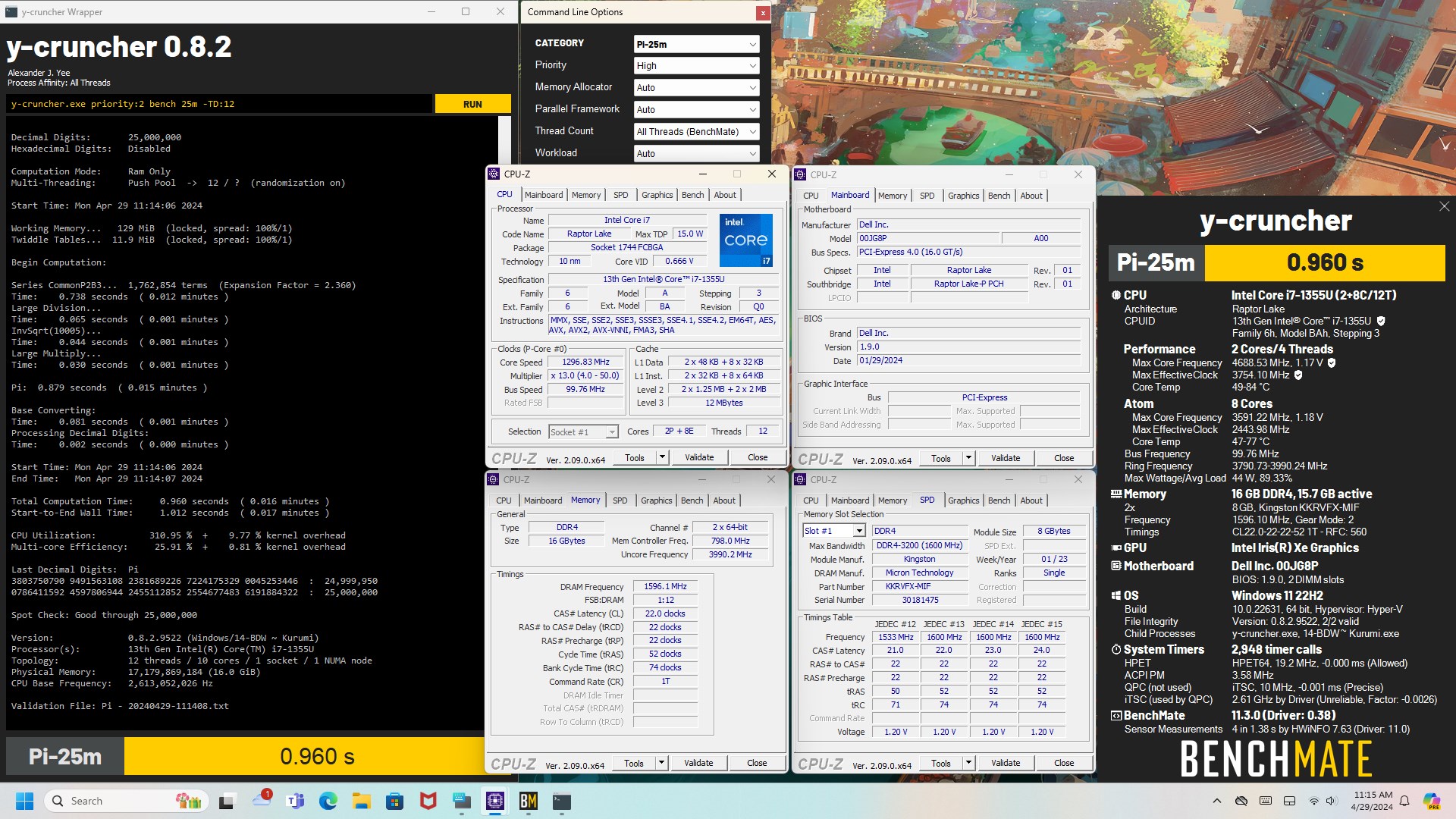The height and width of the screenshot is (819, 1456).
Task: Click the OneDrive cloud taskbar icon with badge
Action: click(262, 799)
